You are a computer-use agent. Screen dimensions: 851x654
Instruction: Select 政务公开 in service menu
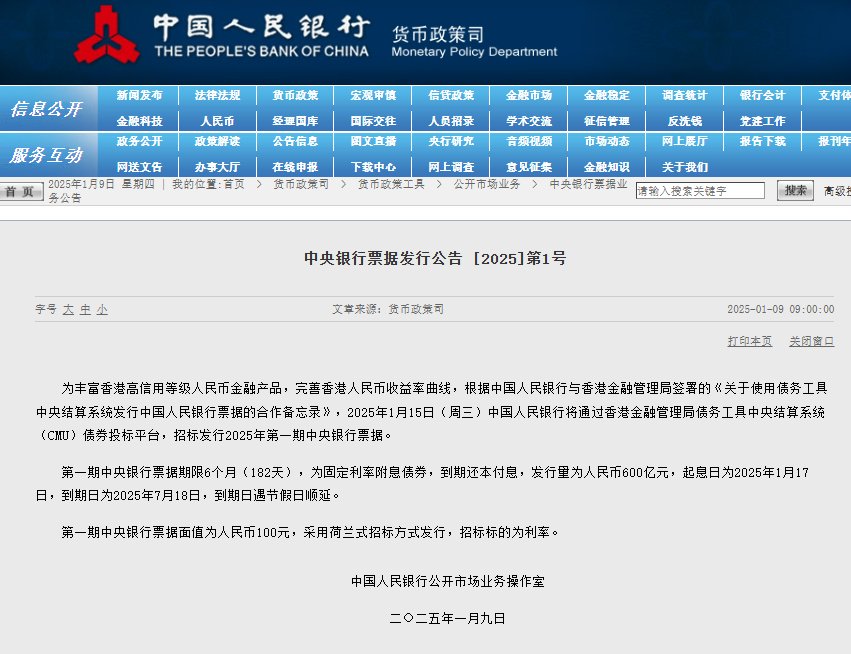139,142
